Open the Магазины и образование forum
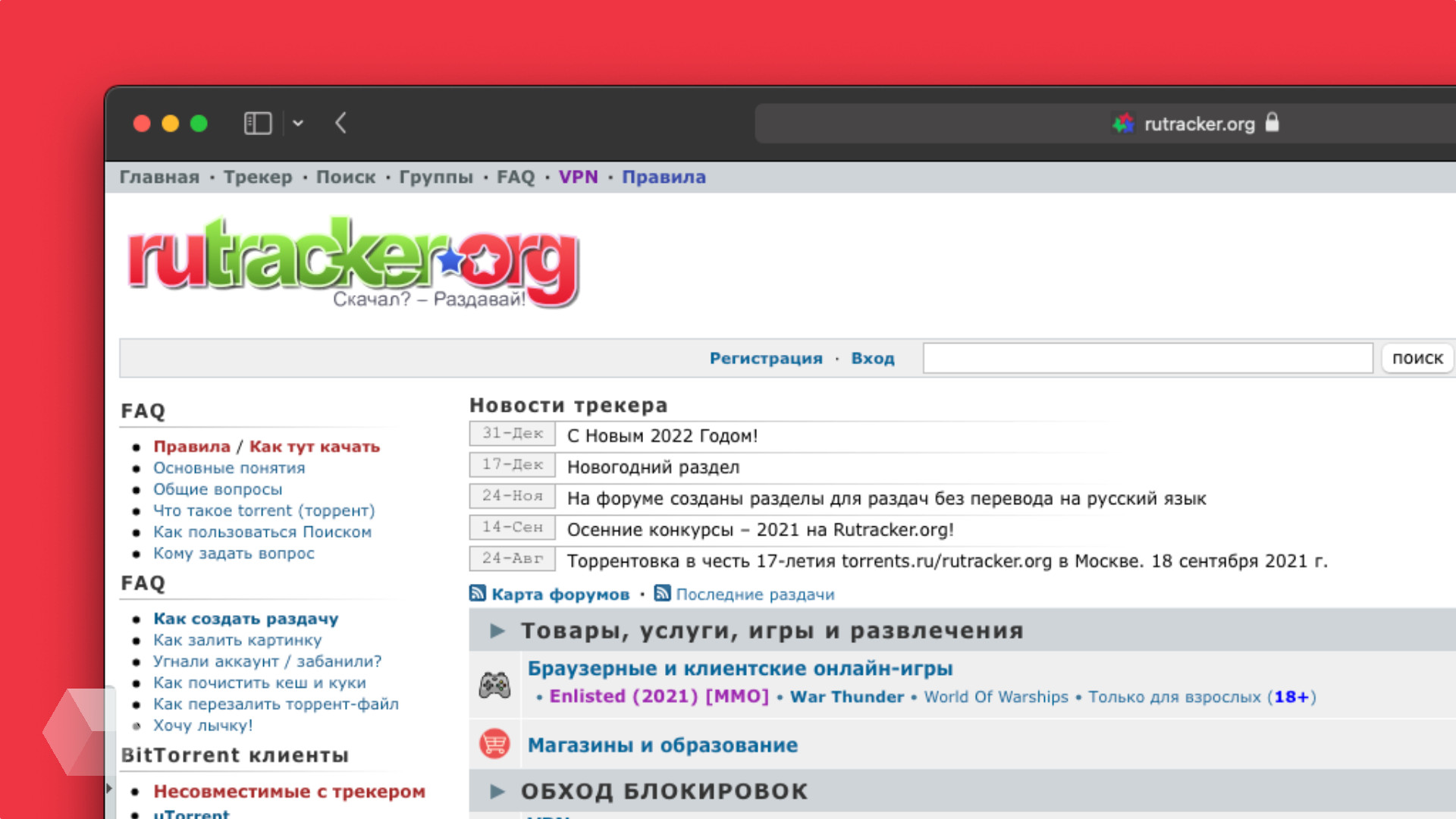 (x=663, y=745)
